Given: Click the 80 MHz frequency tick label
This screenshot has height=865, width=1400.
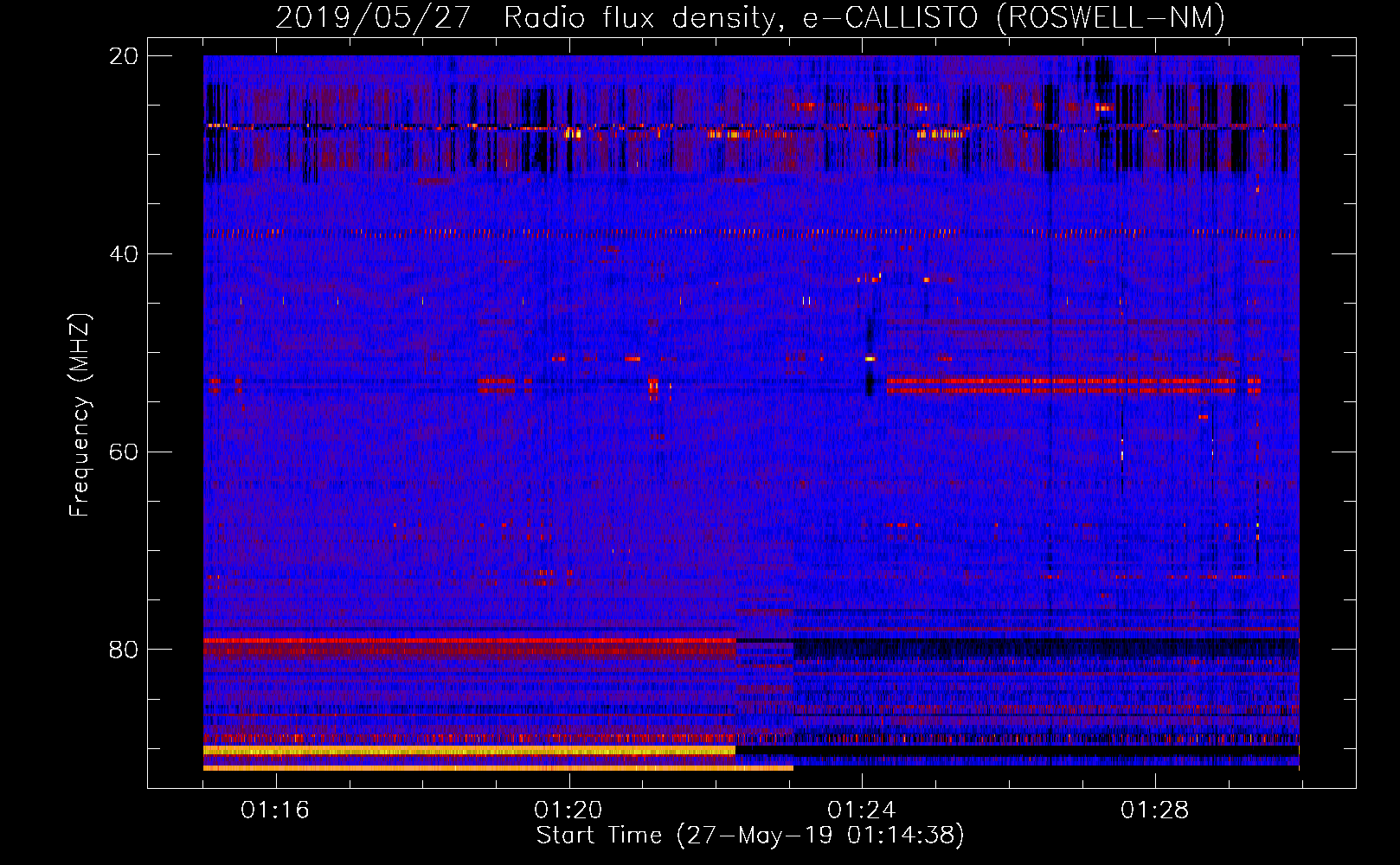Looking at the screenshot, I should click(124, 650).
